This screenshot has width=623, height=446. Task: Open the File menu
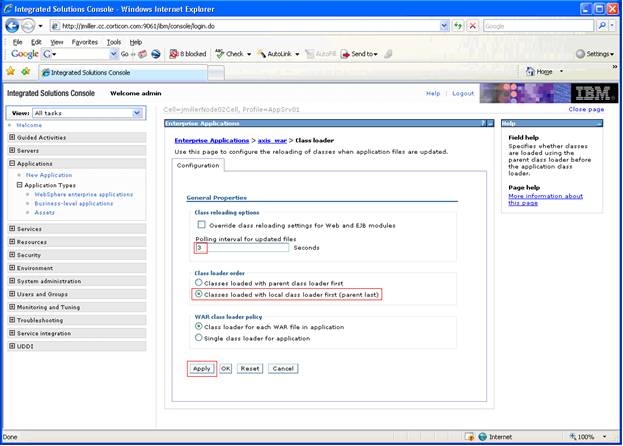tap(17, 42)
